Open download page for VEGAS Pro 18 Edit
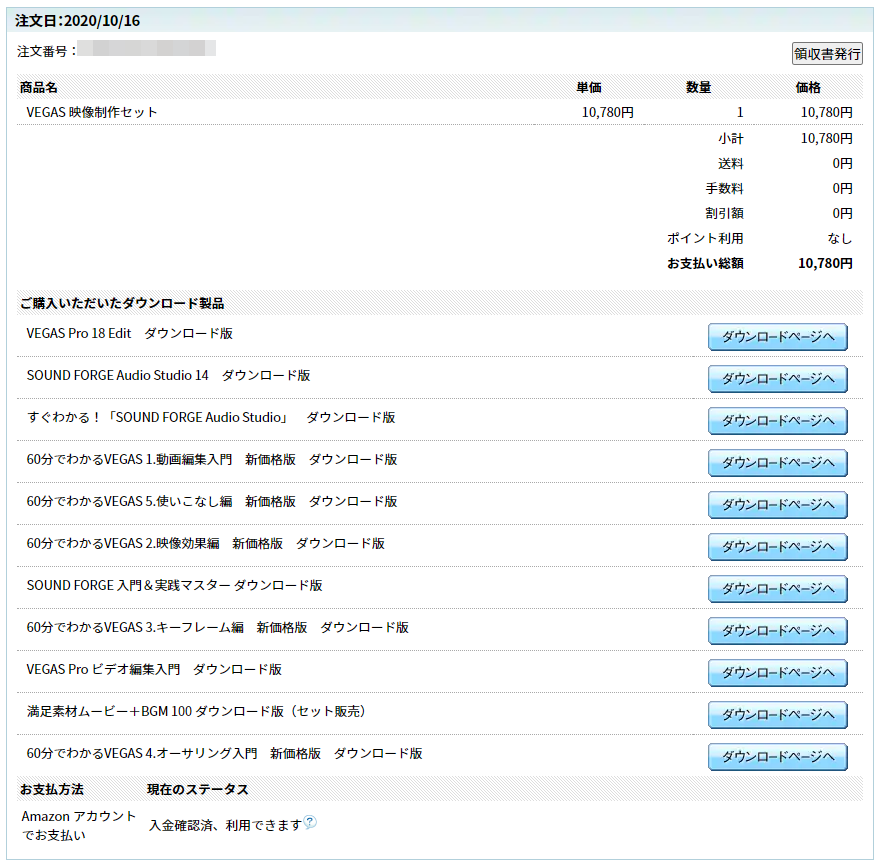Screen dimensions: 881x866 click(x=777, y=337)
